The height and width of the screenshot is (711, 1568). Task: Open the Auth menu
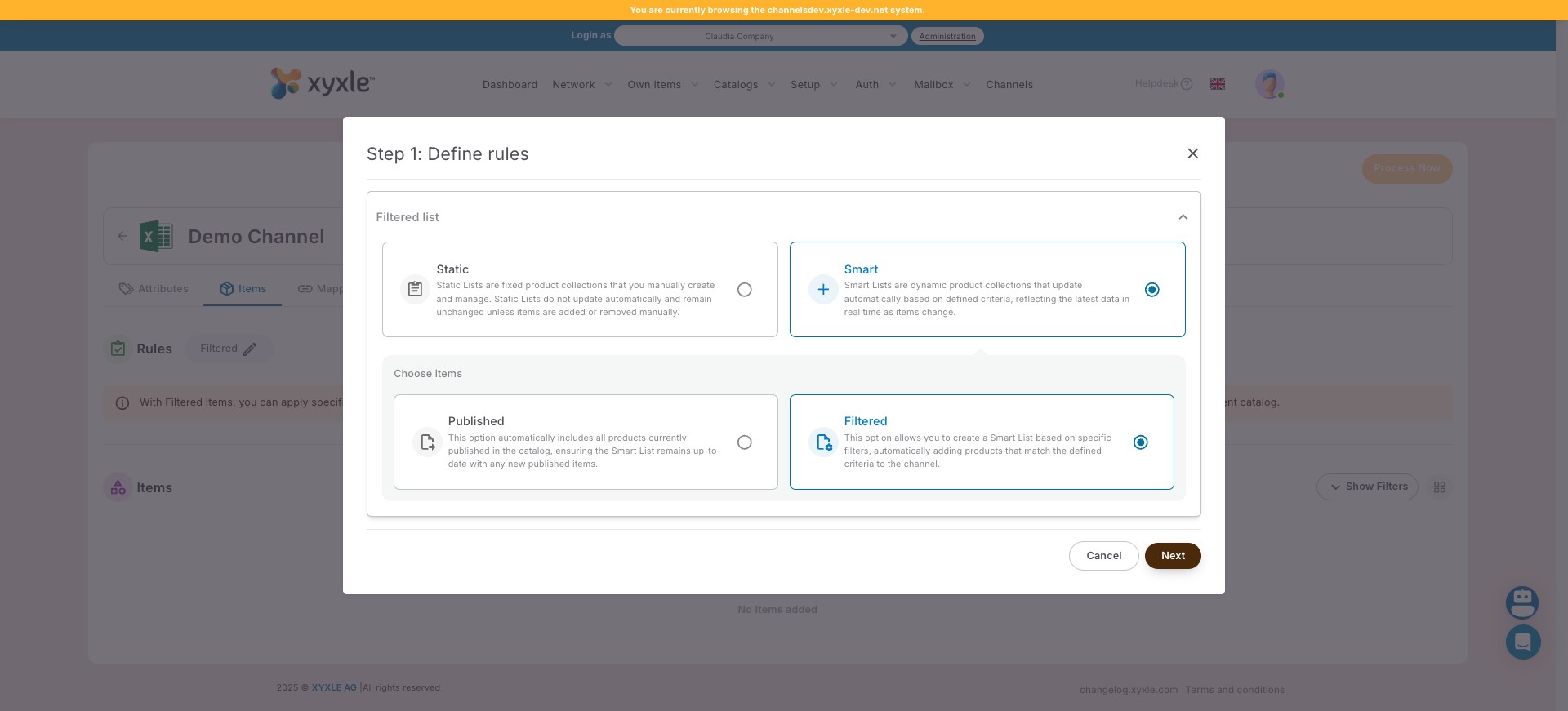866,85
